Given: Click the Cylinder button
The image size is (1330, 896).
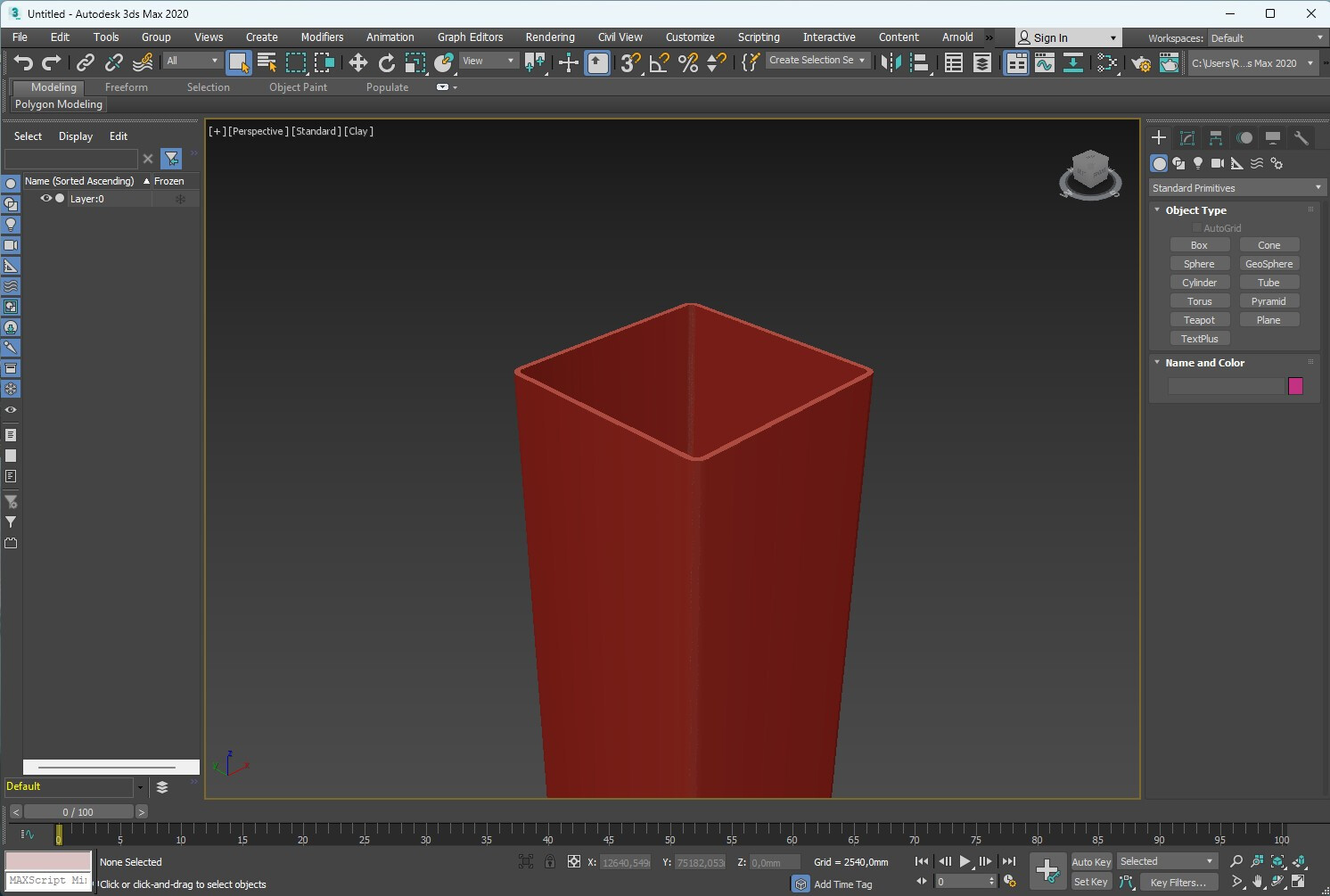Looking at the screenshot, I should pyautogui.click(x=1199, y=283).
